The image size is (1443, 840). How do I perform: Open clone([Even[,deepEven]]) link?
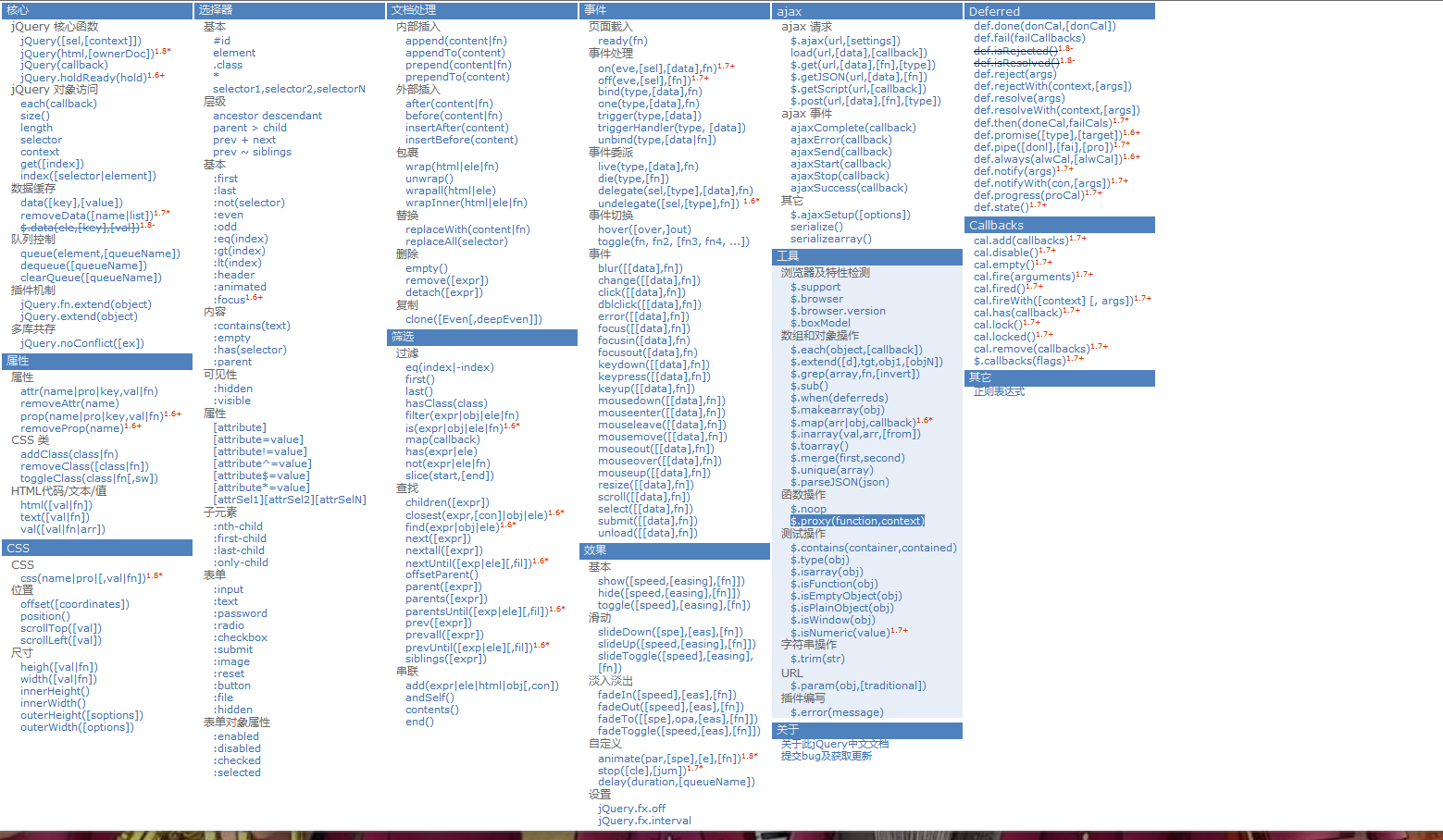(x=474, y=319)
